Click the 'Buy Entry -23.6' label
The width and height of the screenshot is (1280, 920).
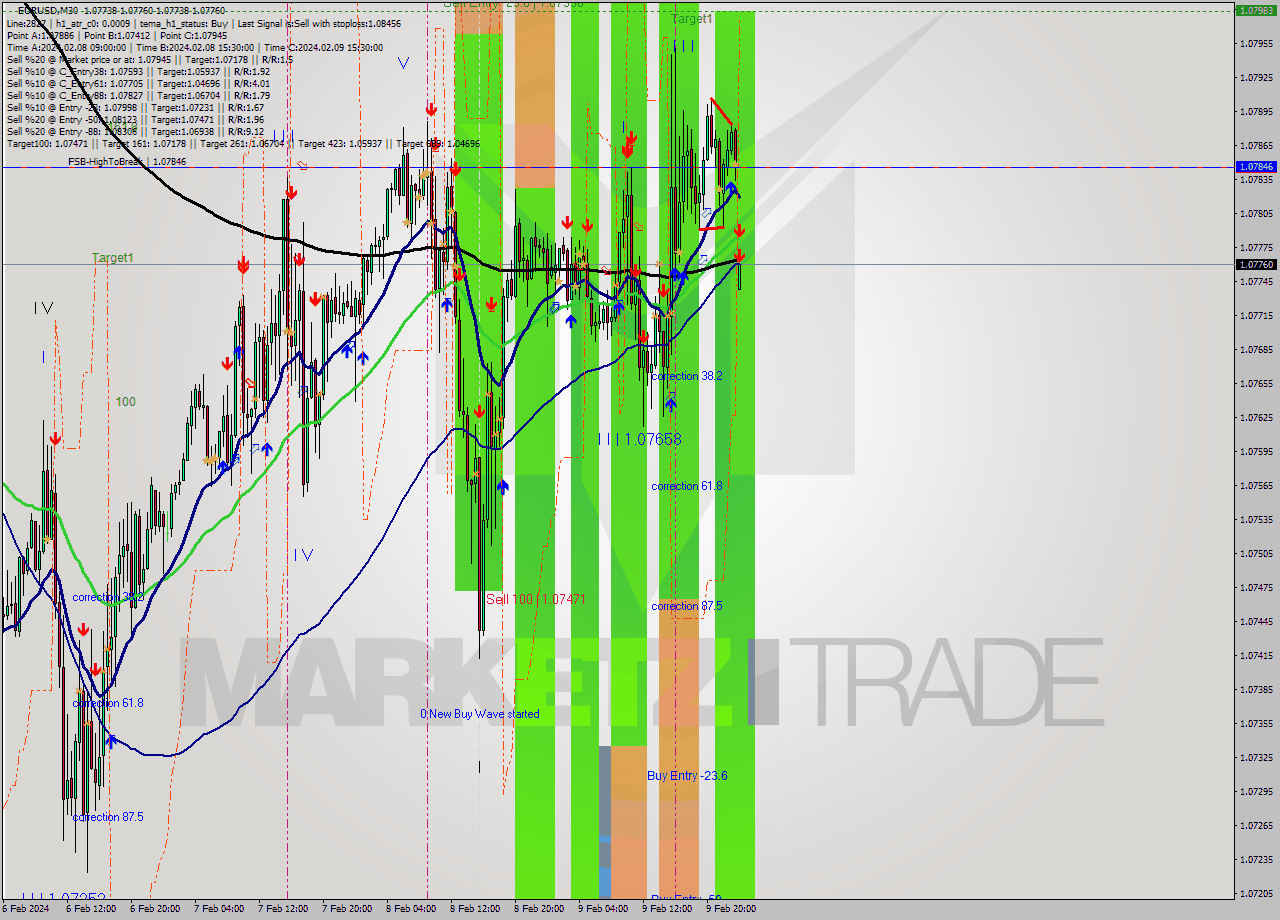coord(687,776)
